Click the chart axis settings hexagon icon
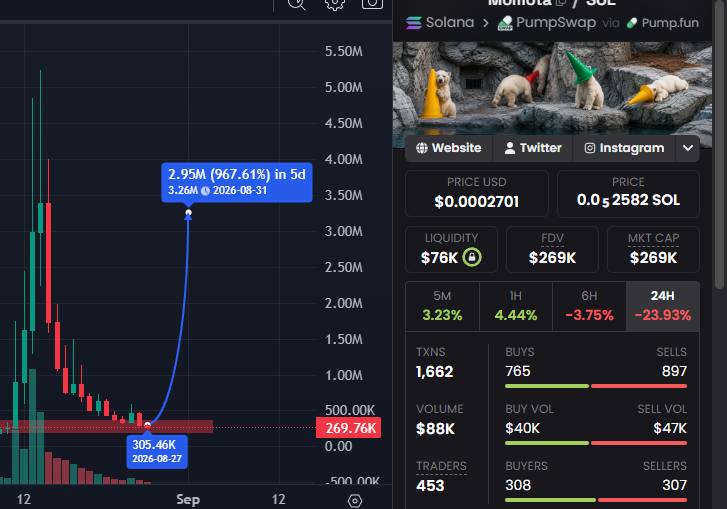Image resolution: width=727 pixels, height=509 pixels. pos(355,501)
